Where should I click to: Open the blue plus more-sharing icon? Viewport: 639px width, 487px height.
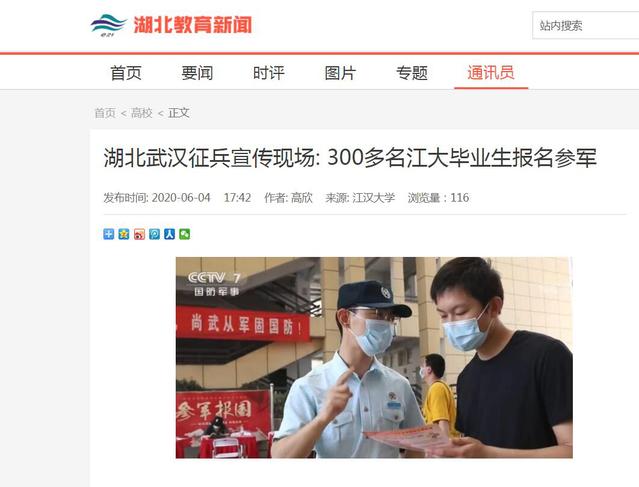click(x=108, y=234)
